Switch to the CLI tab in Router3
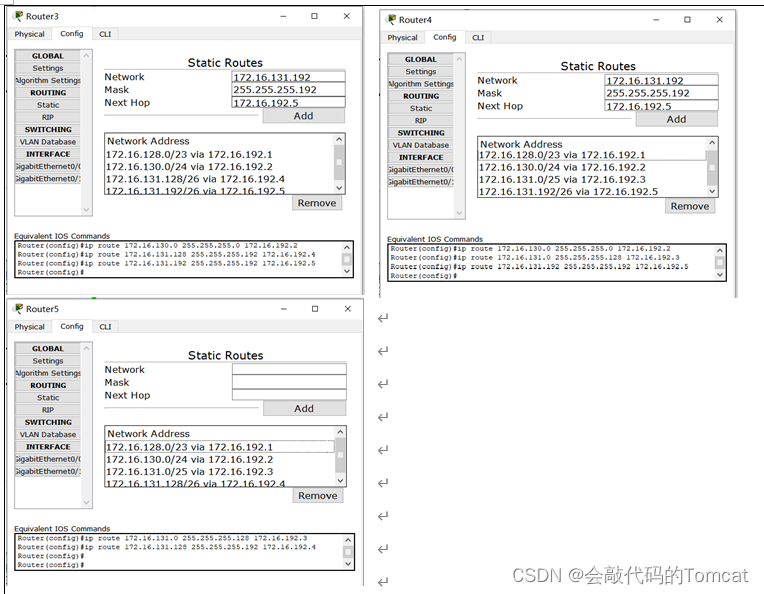This screenshot has width=764, height=594. (x=105, y=34)
